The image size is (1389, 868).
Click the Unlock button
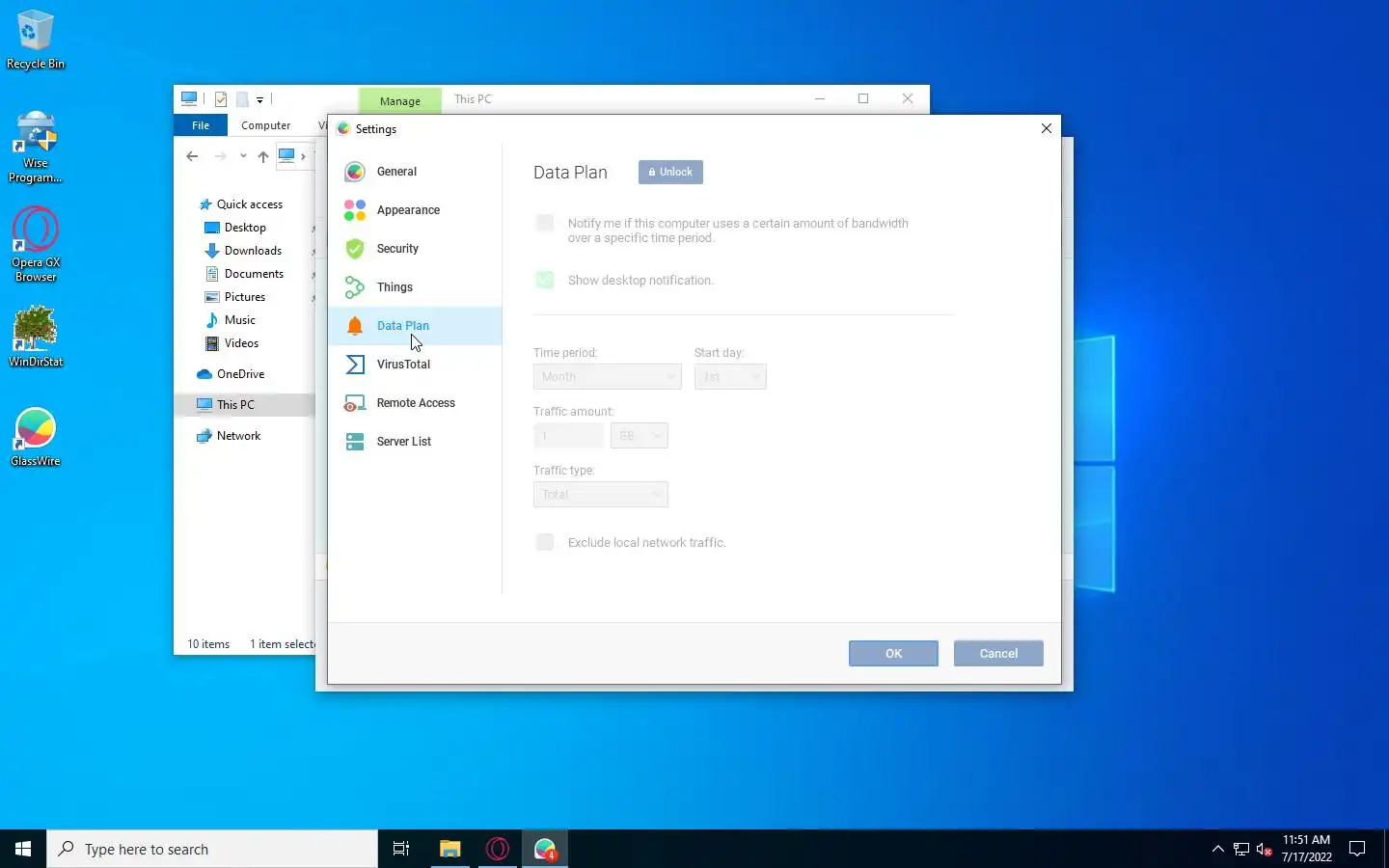point(670,172)
